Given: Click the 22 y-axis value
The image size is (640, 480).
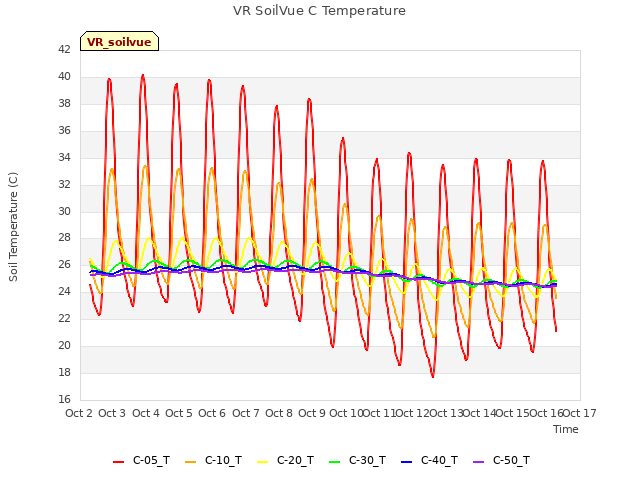Looking at the screenshot, I should pyautogui.click(x=64, y=318).
